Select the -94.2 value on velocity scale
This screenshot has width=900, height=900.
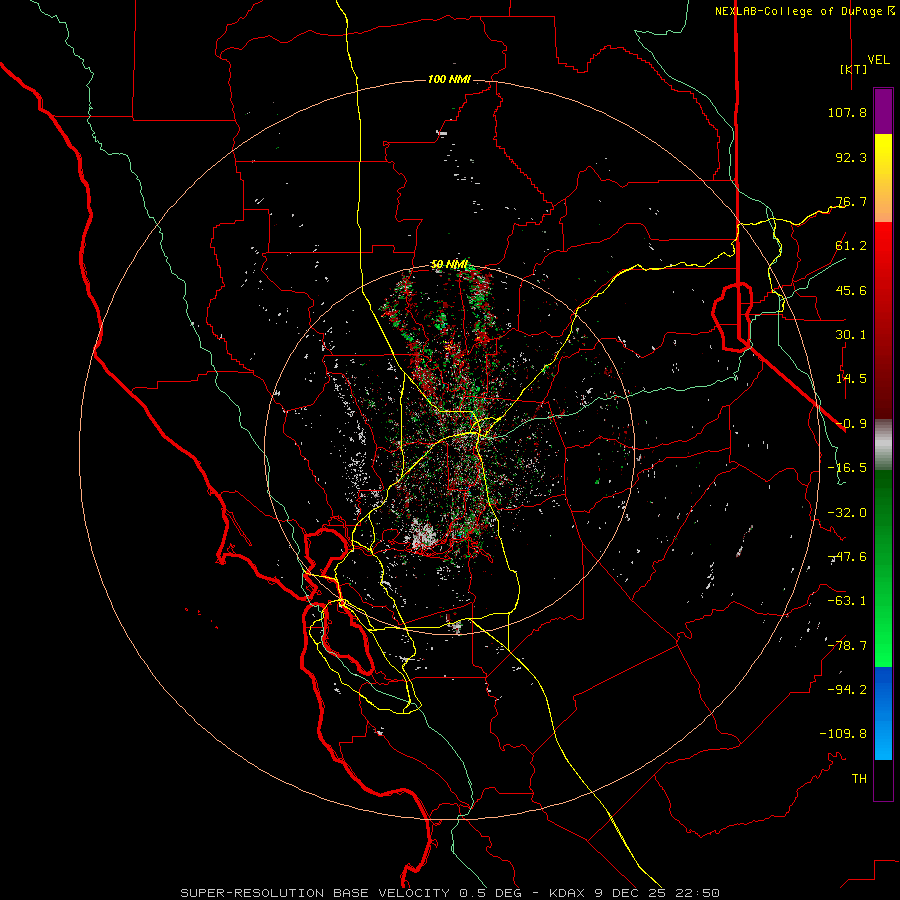tap(847, 689)
